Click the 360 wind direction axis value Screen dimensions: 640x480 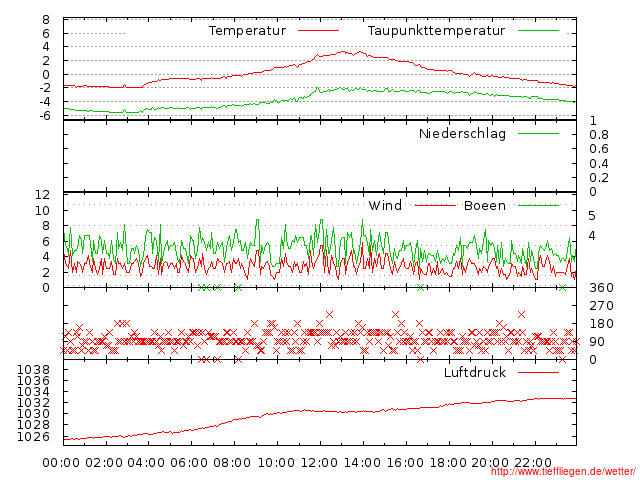coord(601,288)
